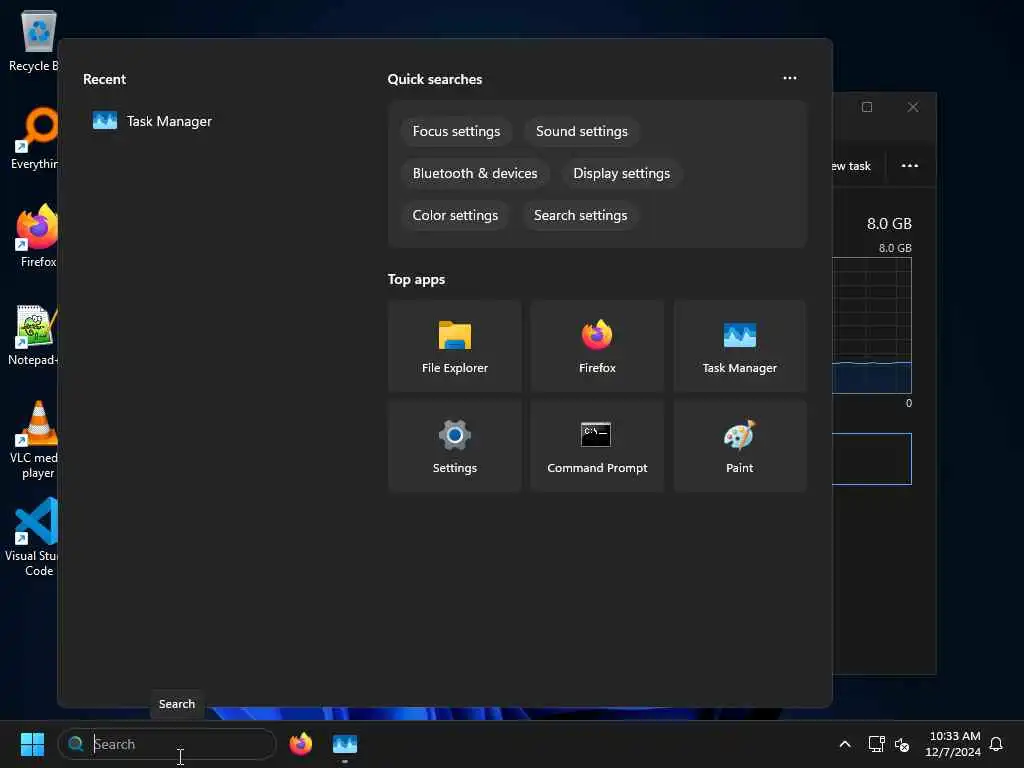Click the muted volume tray icon
1024x768 pixels.
pos(902,744)
